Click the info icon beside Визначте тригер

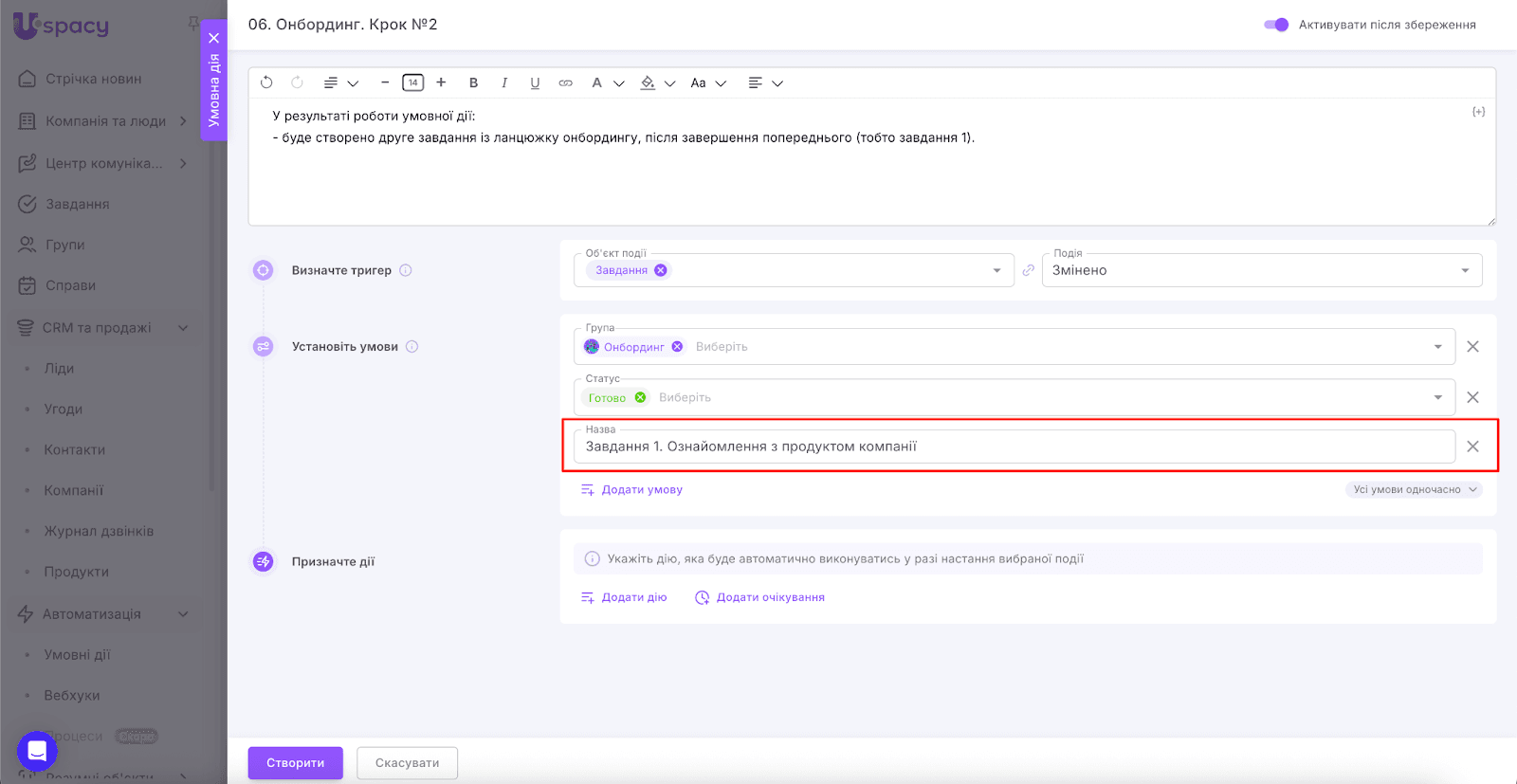[406, 270]
